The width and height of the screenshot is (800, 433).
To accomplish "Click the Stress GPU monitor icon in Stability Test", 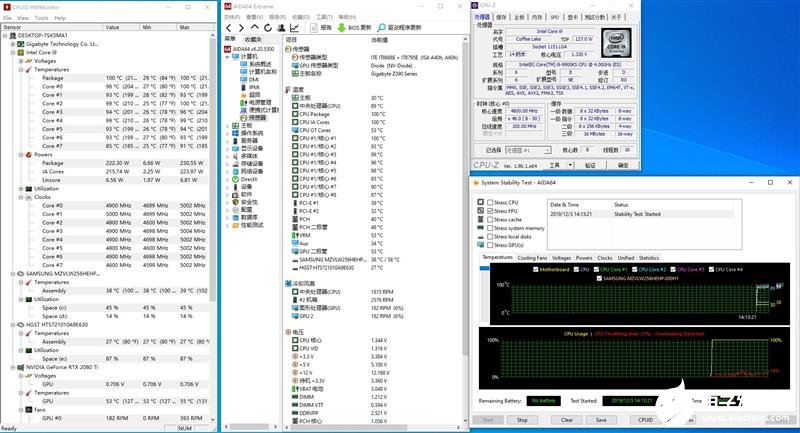I will coord(481,245).
